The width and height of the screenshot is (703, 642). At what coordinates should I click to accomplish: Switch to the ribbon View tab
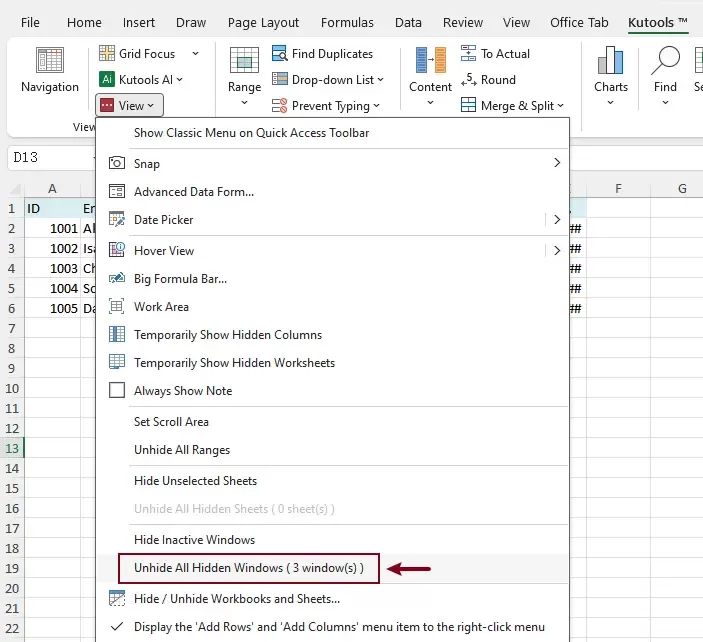point(516,22)
